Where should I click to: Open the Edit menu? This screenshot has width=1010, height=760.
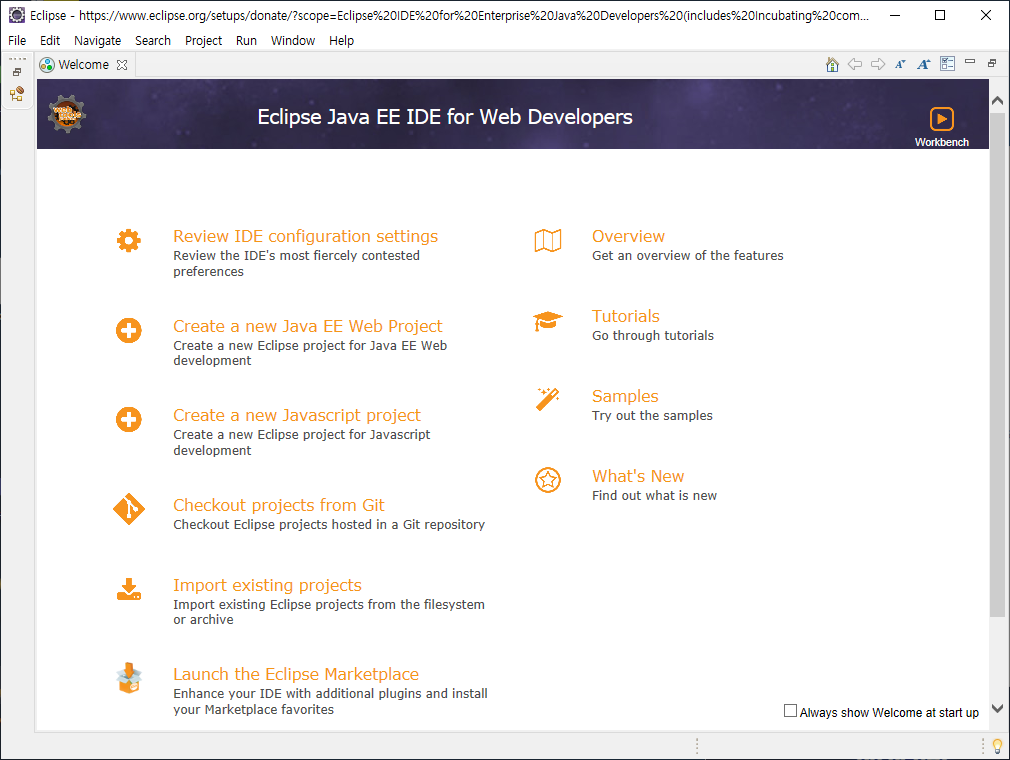click(x=50, y=41)
